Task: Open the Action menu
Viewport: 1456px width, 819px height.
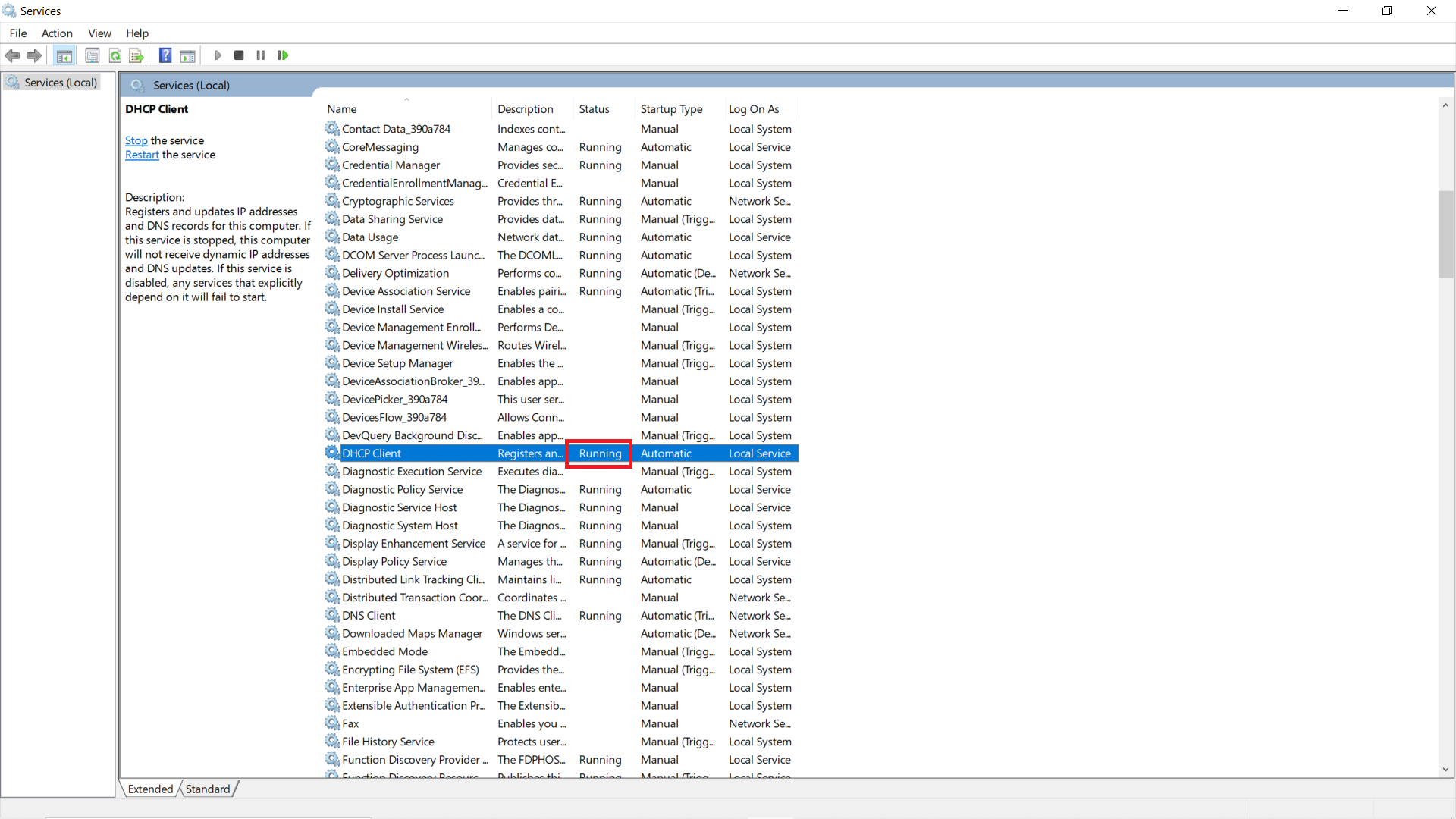Action: [x=58, y=33]
